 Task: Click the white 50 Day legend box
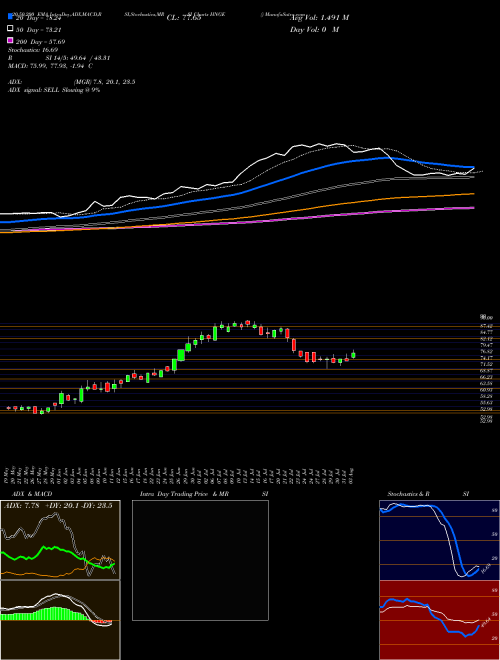pyautogui.click(x=10, y=29)
